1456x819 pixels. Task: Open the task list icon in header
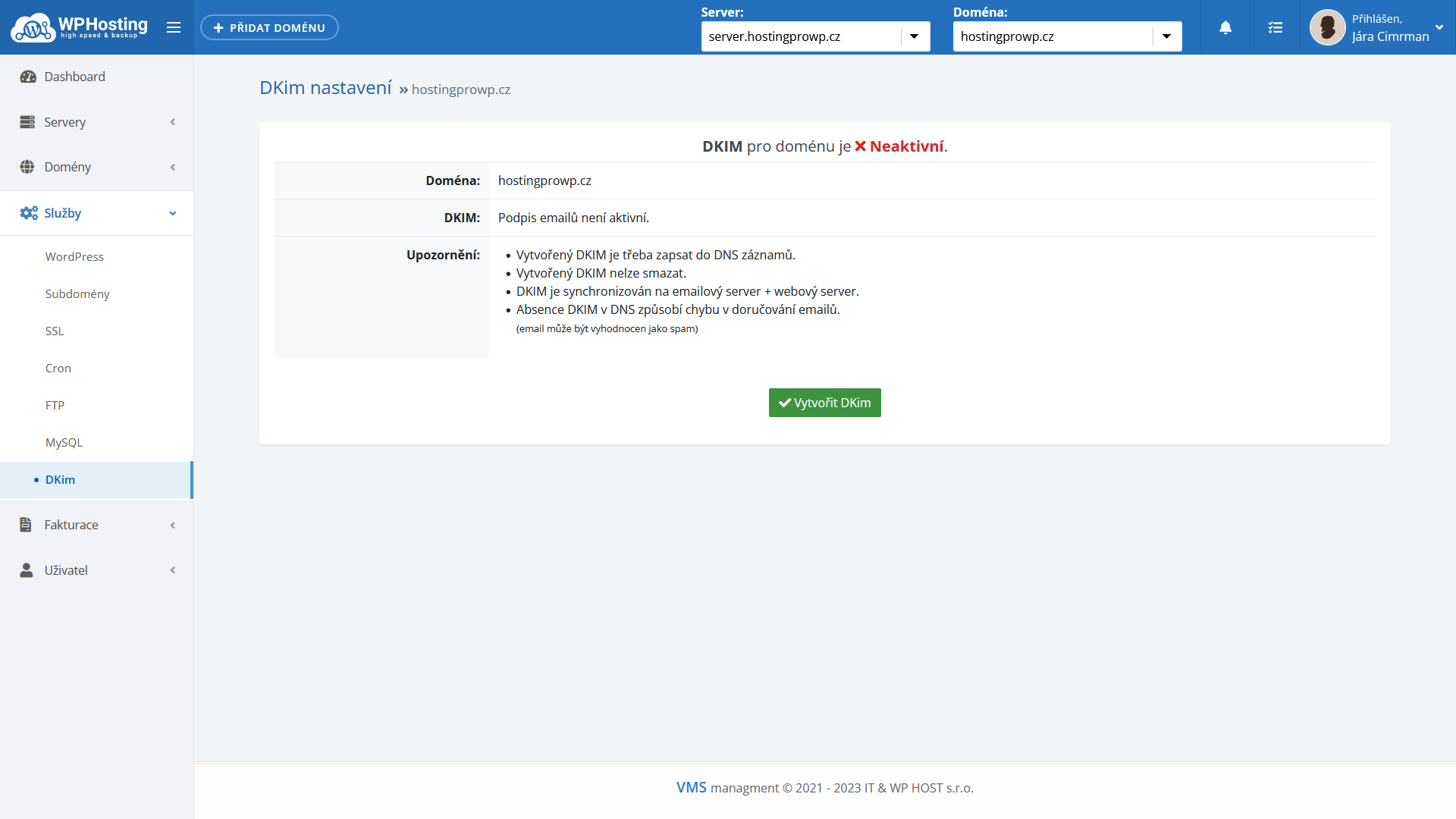[1276, 27]
